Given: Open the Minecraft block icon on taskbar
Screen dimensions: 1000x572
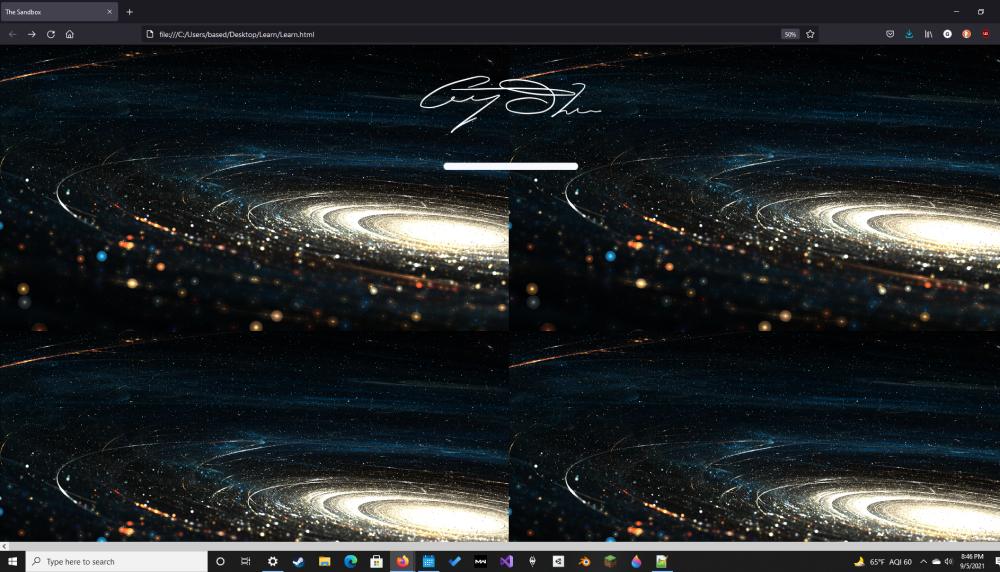Looking at the screenshot, I should [610, 561].
